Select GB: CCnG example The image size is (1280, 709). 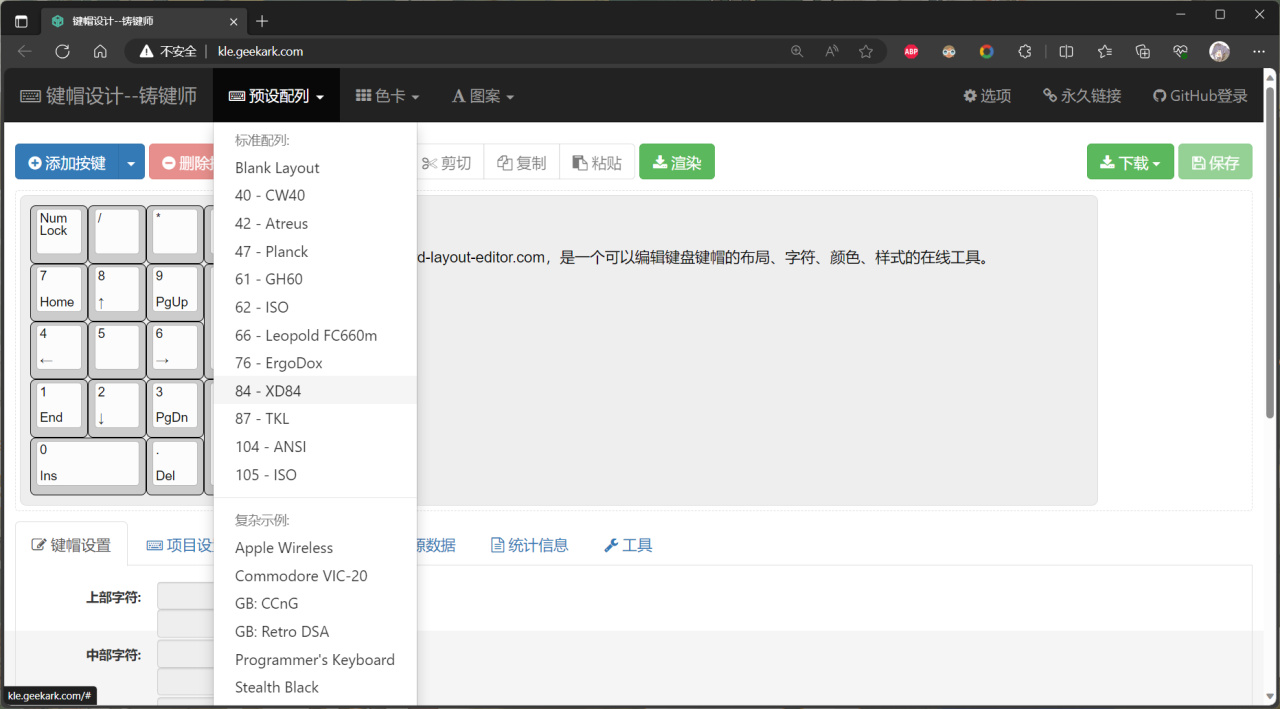(315, 604)
